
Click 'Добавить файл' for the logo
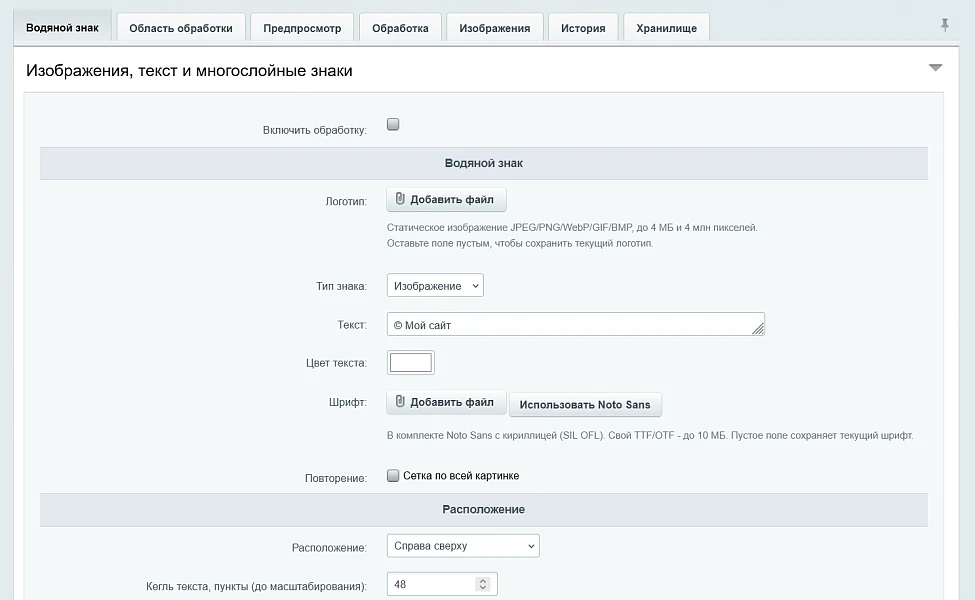446,200
